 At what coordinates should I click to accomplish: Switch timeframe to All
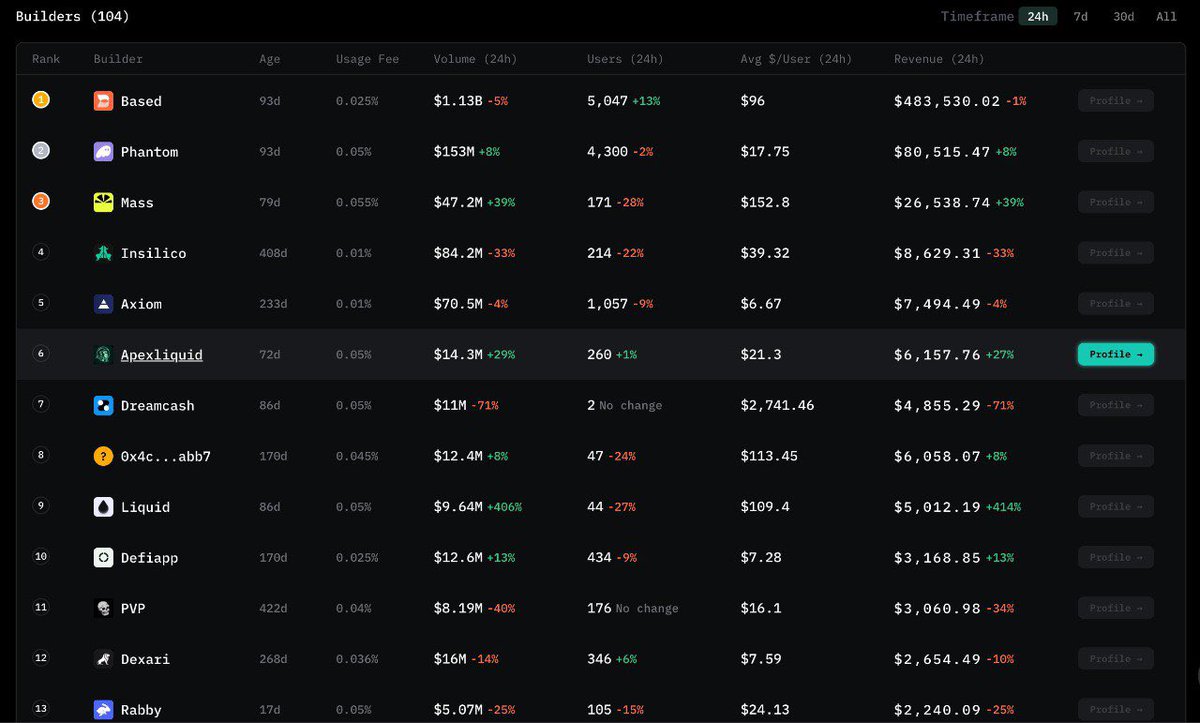pyautogui.click(x=1166, y=17)
